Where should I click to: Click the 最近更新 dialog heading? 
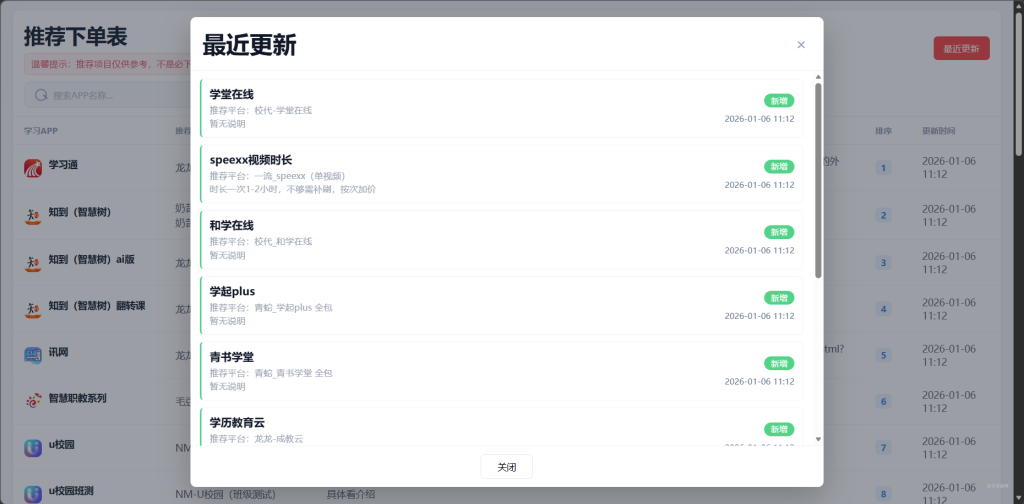tap(249, 46)
